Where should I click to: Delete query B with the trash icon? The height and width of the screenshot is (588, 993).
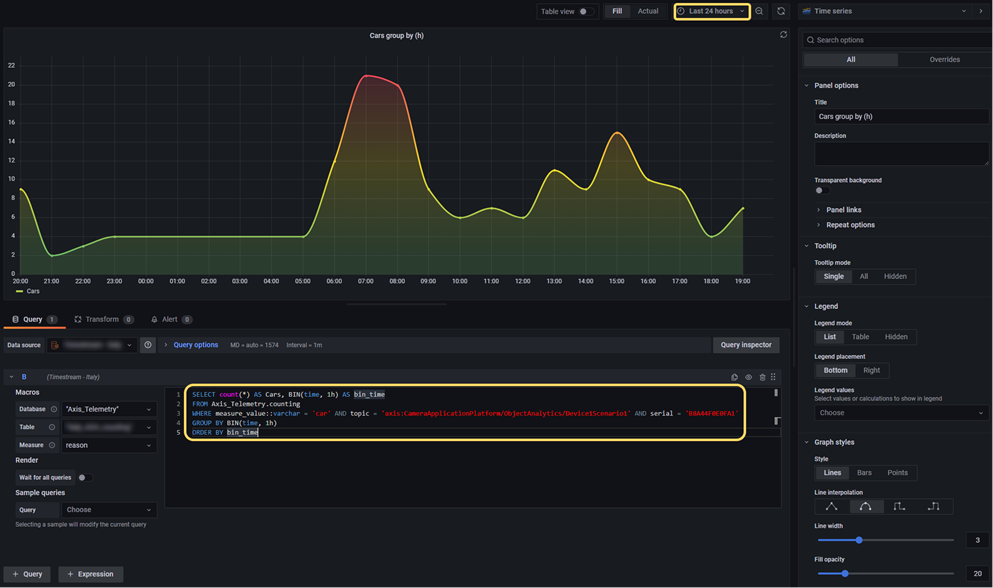tap(762, 377)
